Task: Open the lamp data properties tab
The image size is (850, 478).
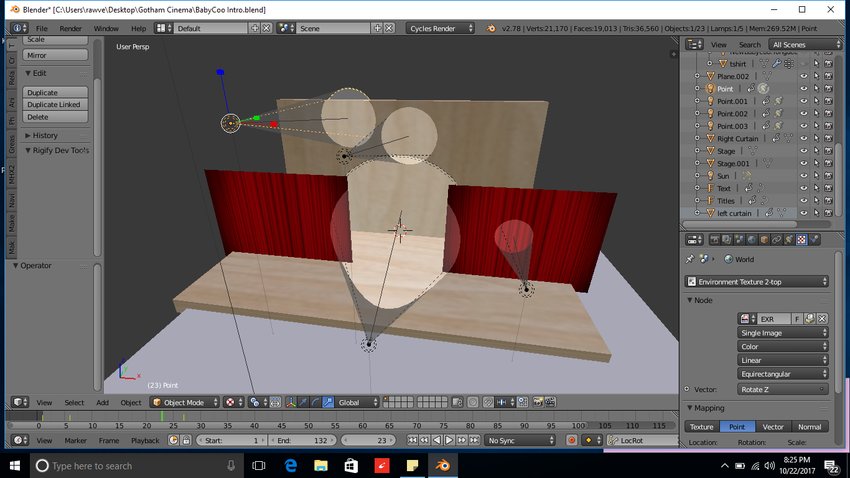Action: click(x=789, y=240)
